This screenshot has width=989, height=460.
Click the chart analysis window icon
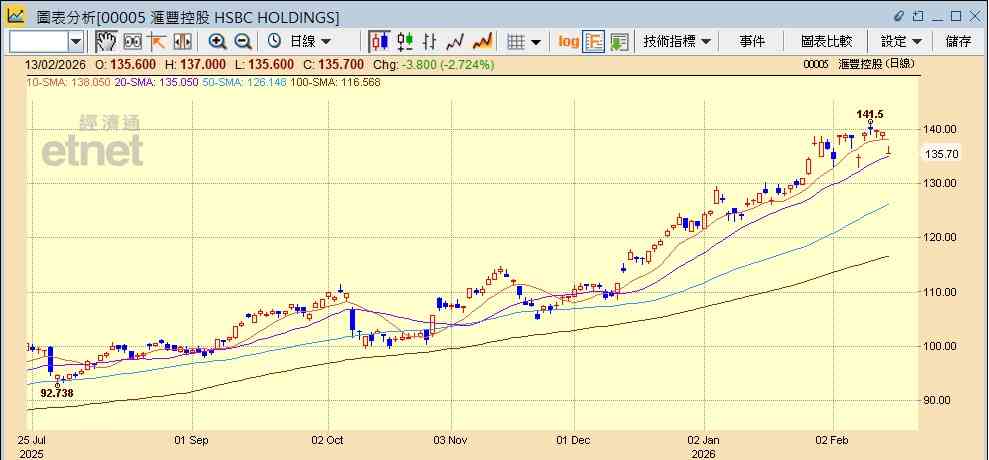[x=15, y=16]
